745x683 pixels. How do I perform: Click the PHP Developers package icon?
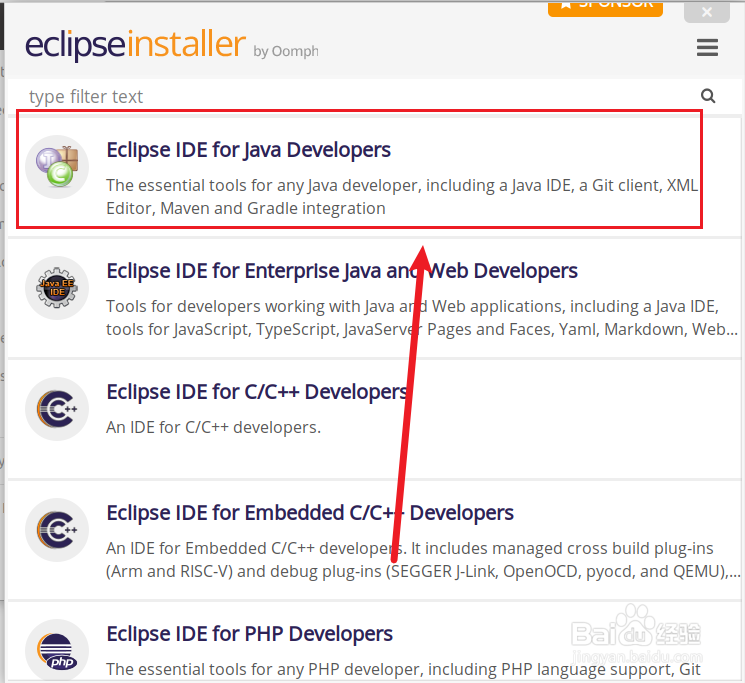coord(57,651)
